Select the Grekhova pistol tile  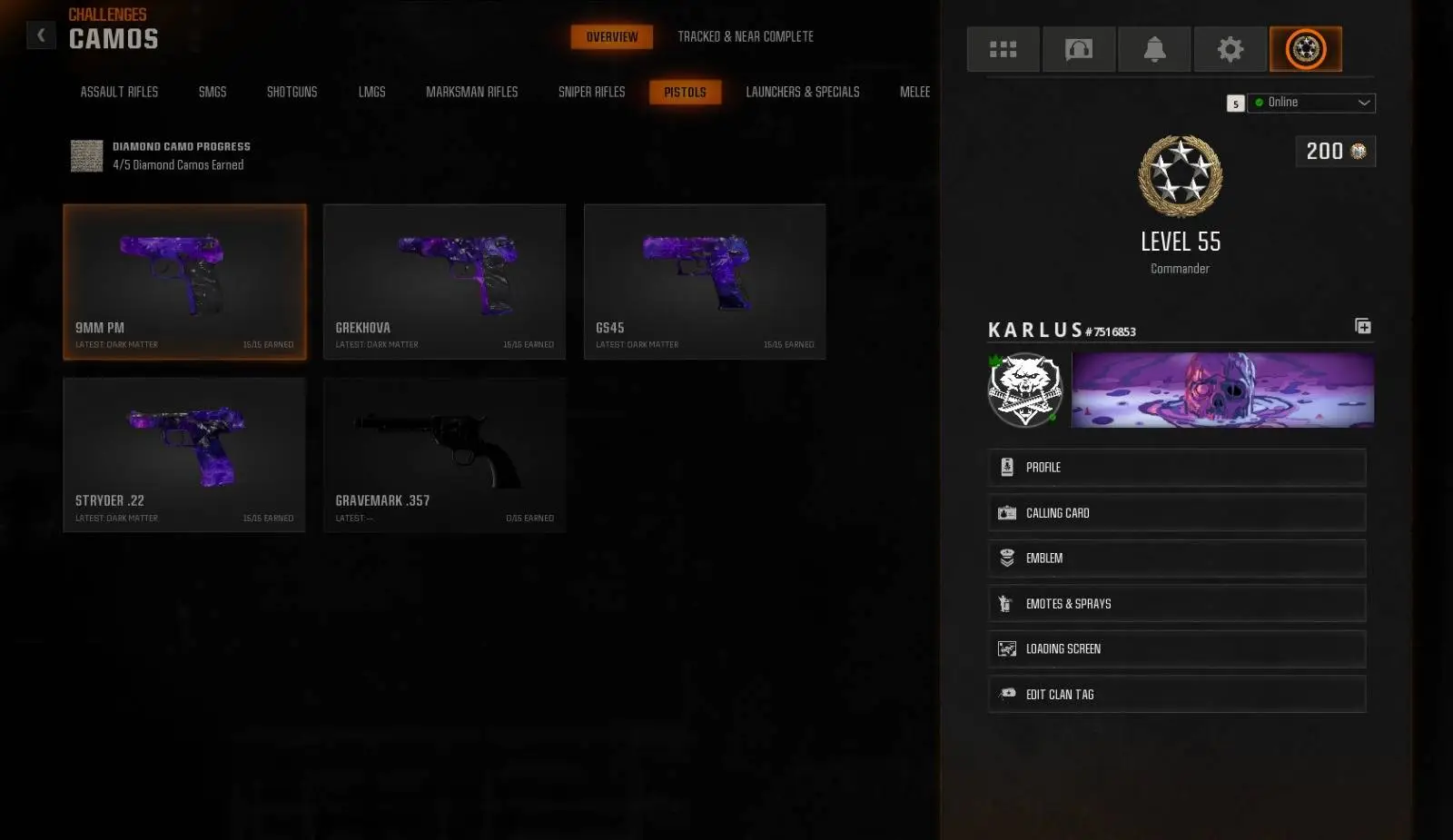pos(445,282)
